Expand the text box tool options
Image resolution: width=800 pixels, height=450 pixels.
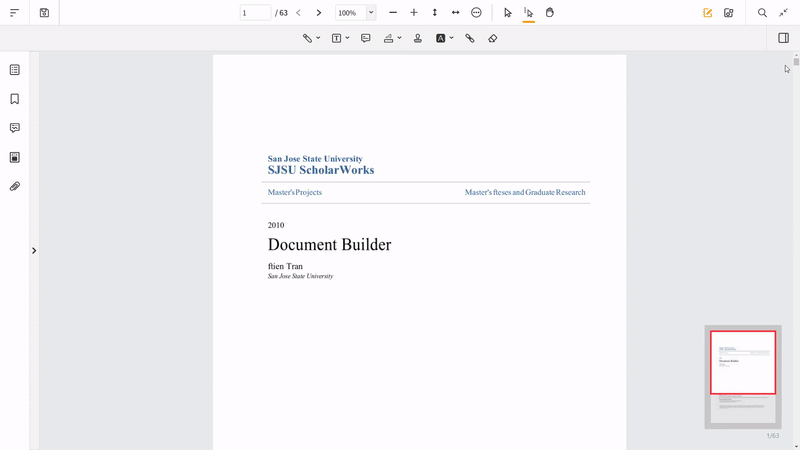[x=347, y=38]
